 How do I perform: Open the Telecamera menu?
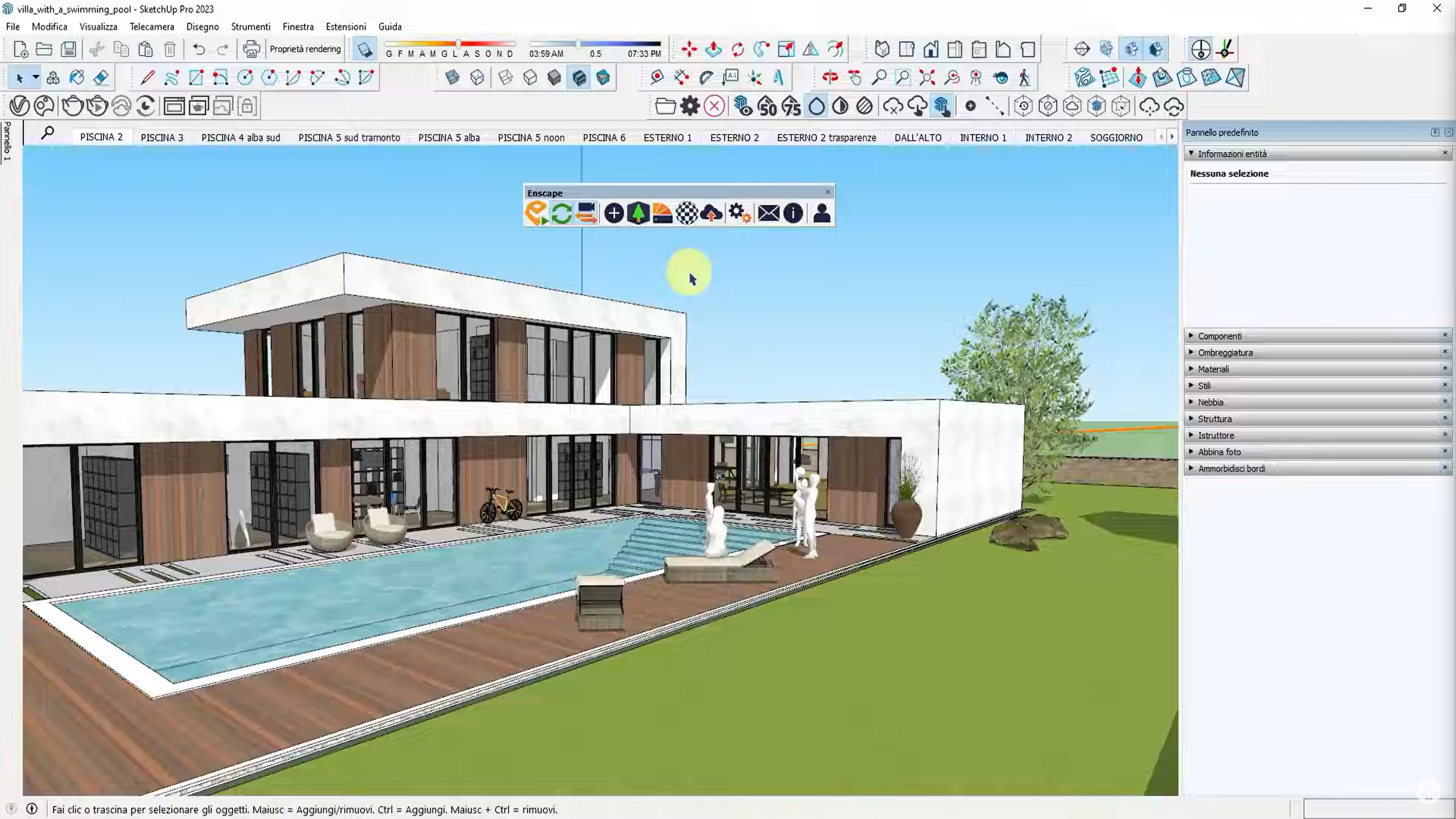tap(152, 27)
